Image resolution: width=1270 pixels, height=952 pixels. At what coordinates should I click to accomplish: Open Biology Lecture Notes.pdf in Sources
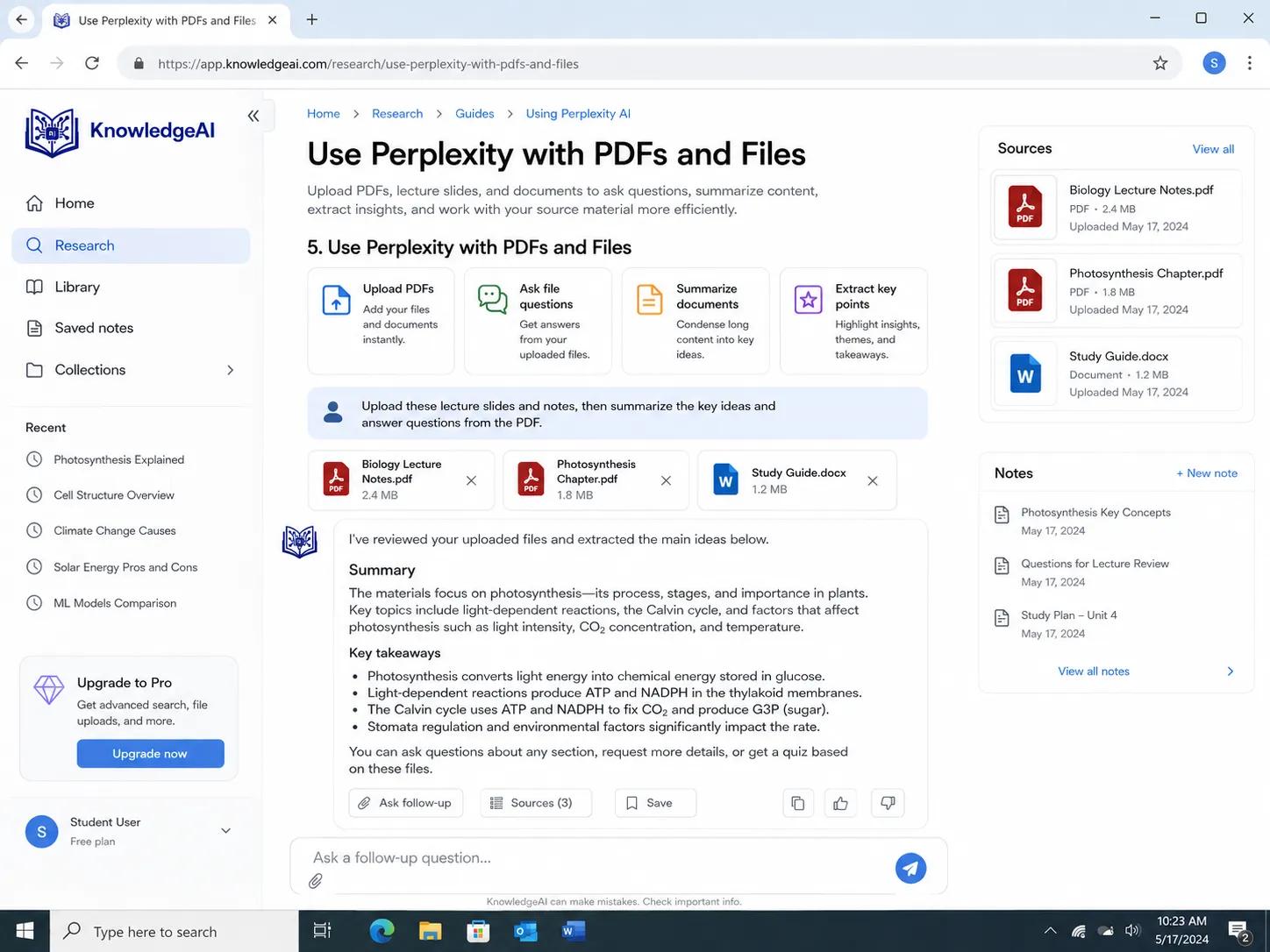[1117, 208]
